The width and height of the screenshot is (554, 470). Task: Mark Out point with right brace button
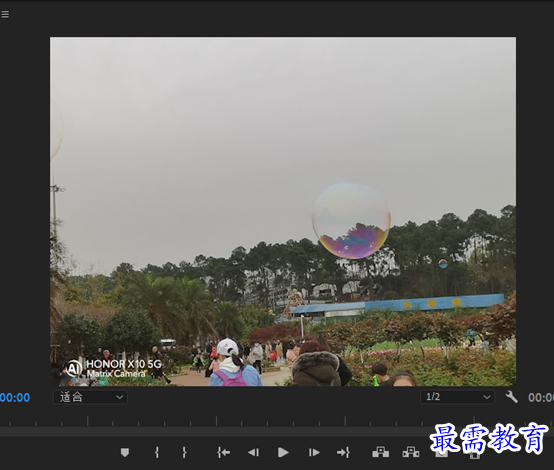tap(184, 452)
